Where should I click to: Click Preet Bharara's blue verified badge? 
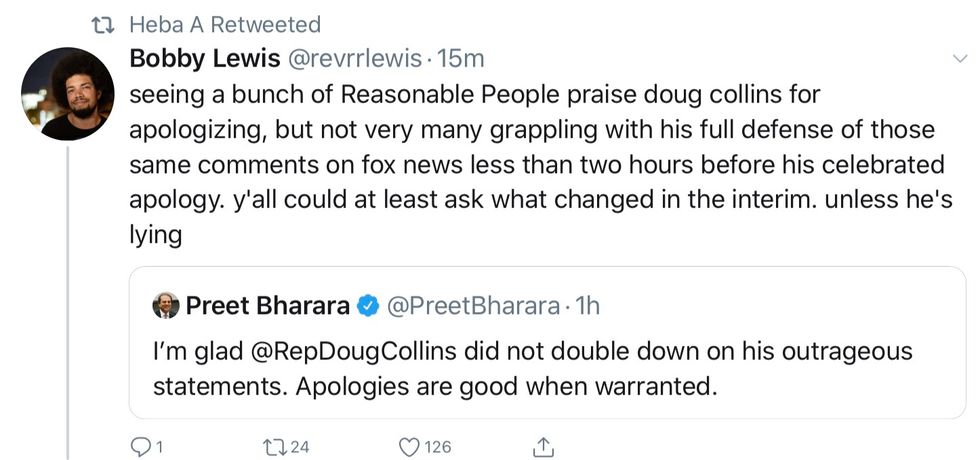366,306
